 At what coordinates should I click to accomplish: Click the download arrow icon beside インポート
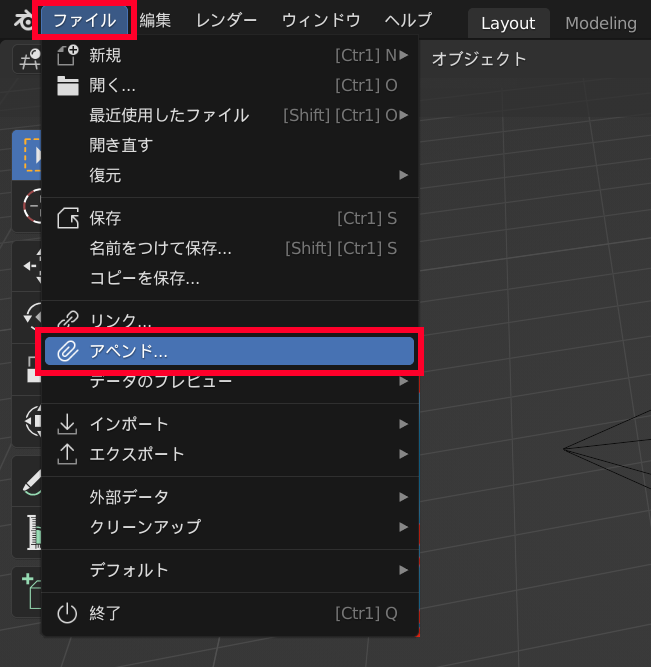click(67, 424)
